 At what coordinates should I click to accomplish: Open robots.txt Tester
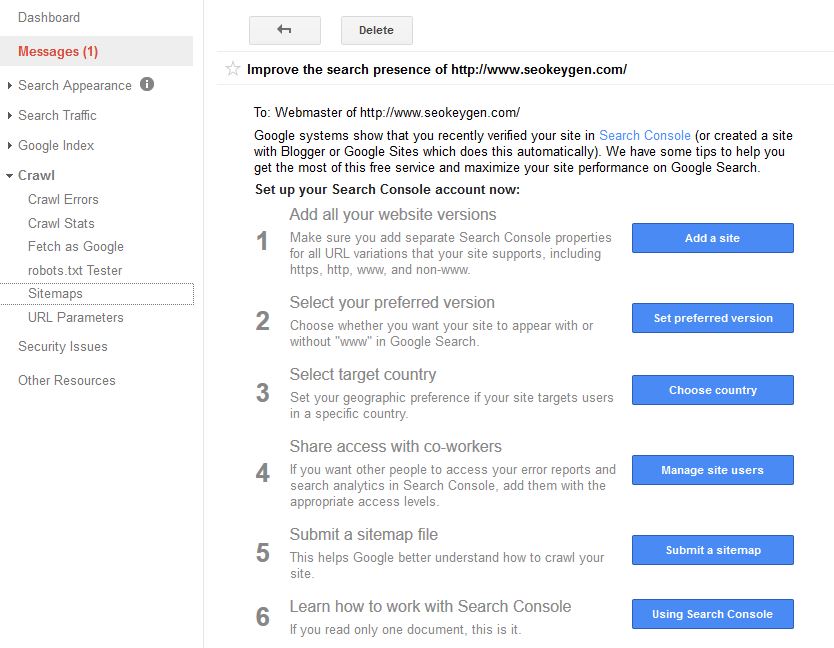[75, 271]
